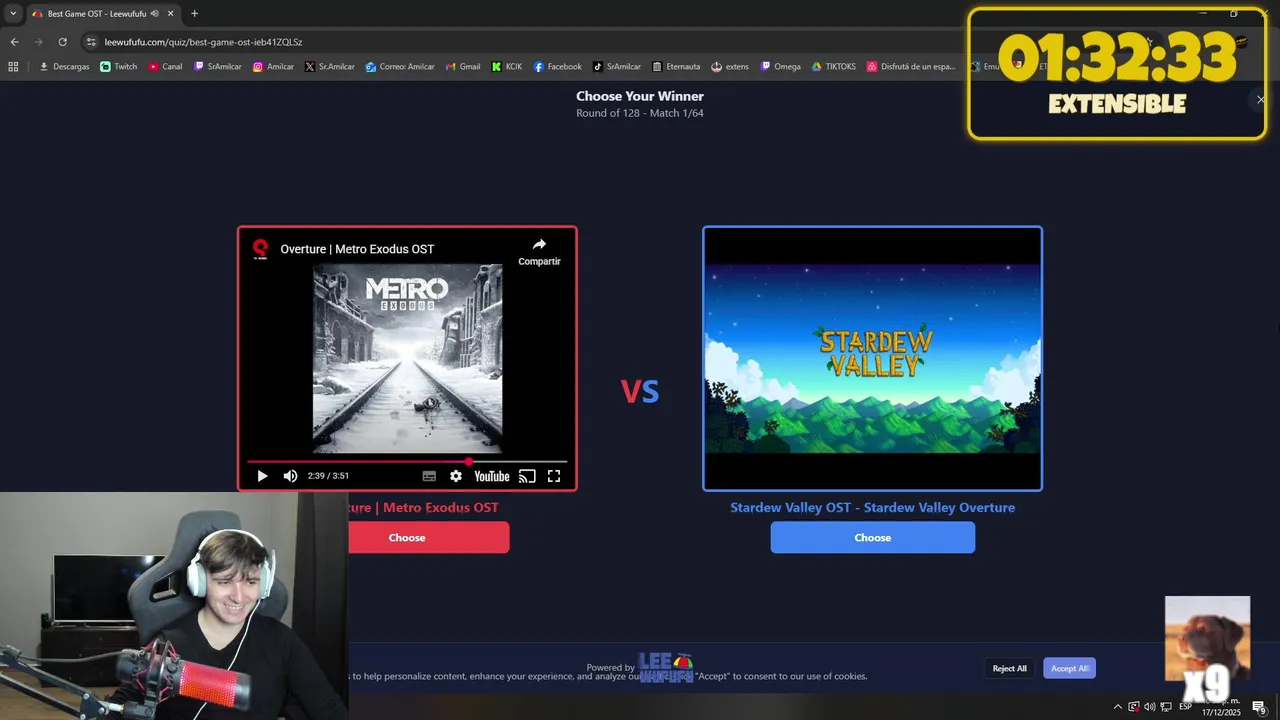Open the extens bookmark

[730, 67]
